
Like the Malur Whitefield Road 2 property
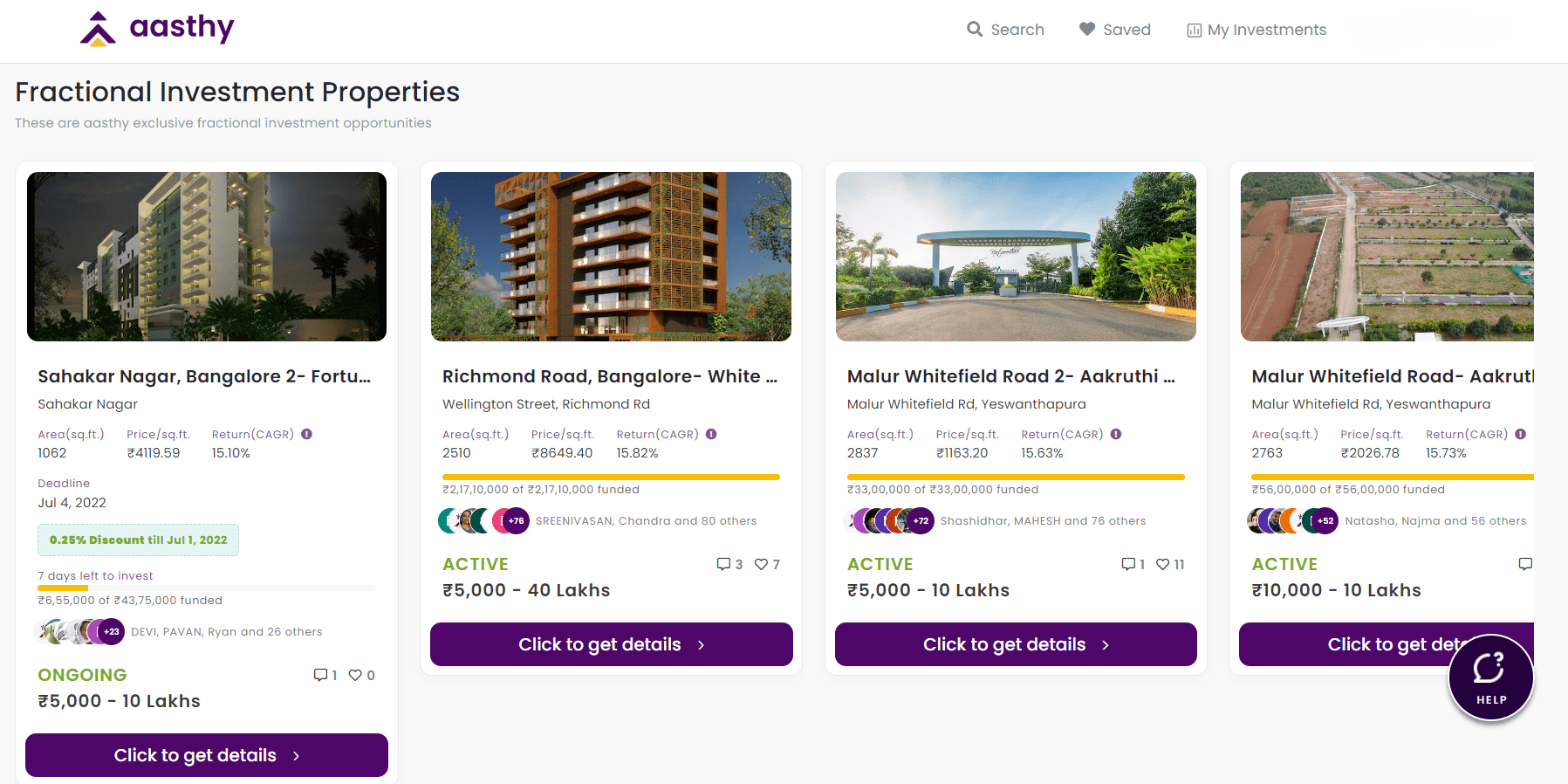1162,564
